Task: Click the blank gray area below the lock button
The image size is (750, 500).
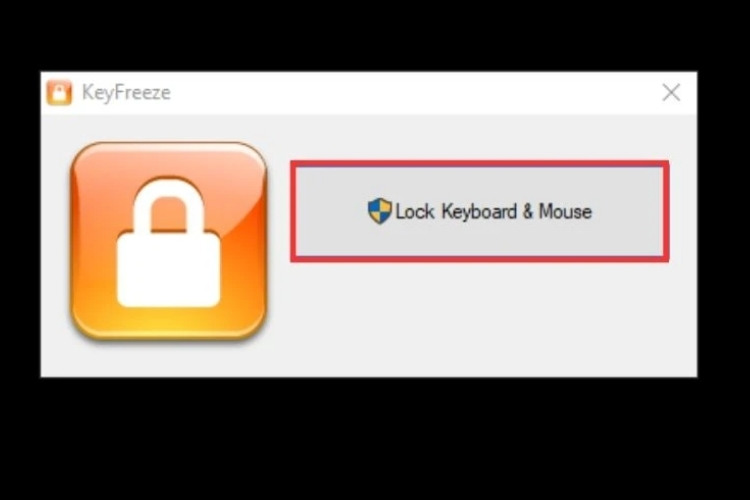Action: tap(479, 318)
